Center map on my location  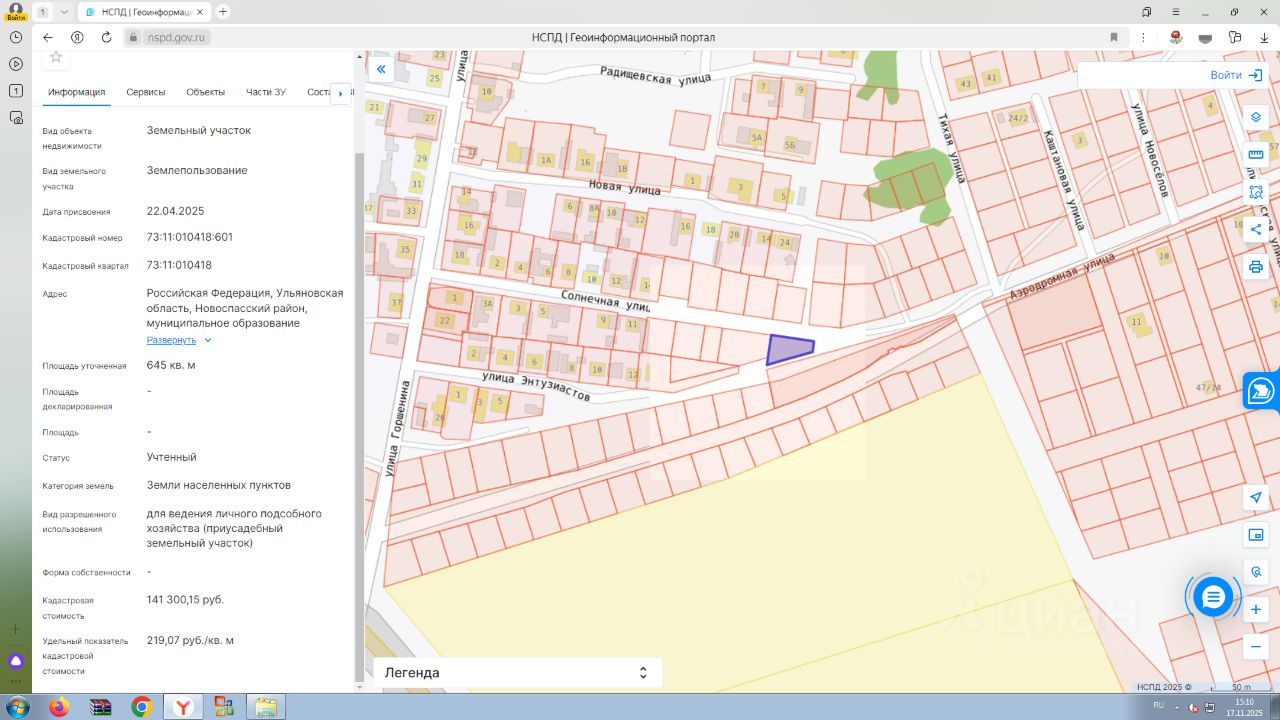point(1256,497)
